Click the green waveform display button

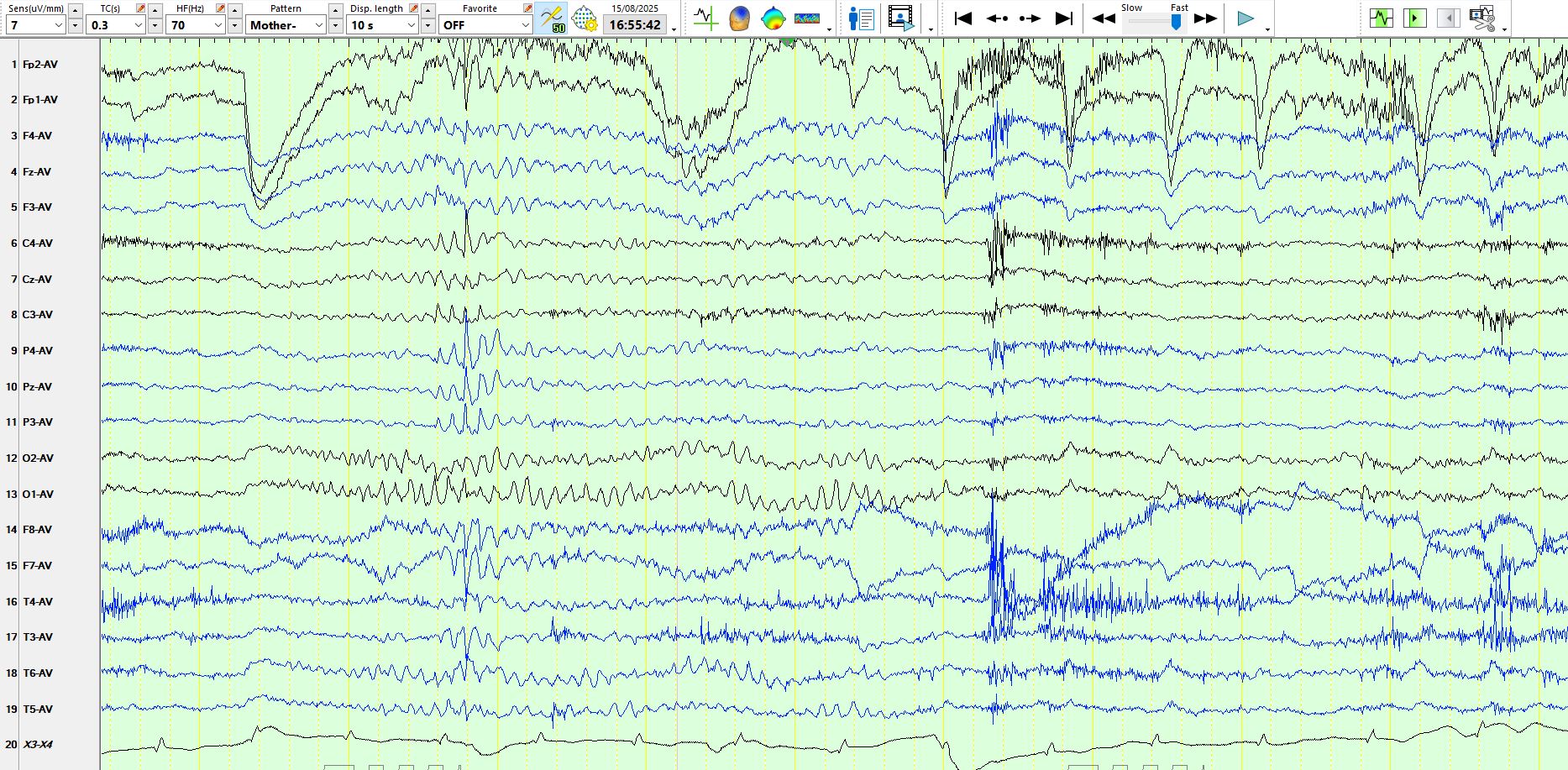click(1381, 18)
